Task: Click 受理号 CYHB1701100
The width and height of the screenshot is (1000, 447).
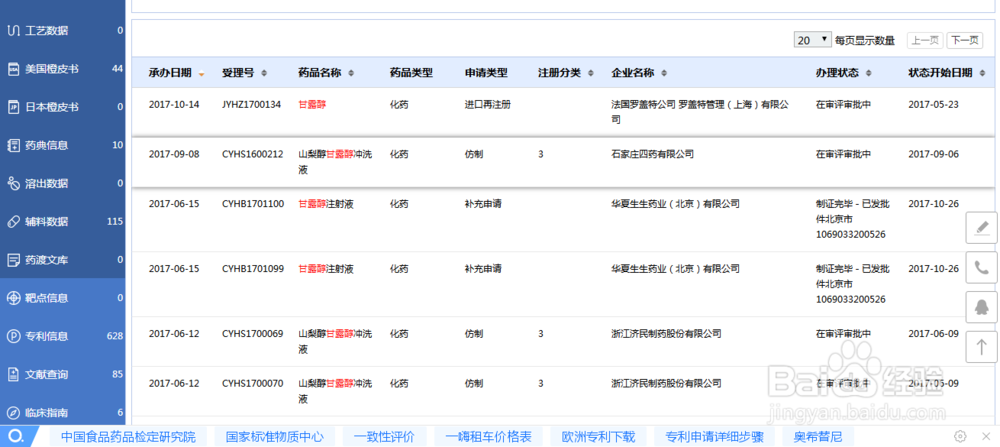Action: click(x=253, y=204)
